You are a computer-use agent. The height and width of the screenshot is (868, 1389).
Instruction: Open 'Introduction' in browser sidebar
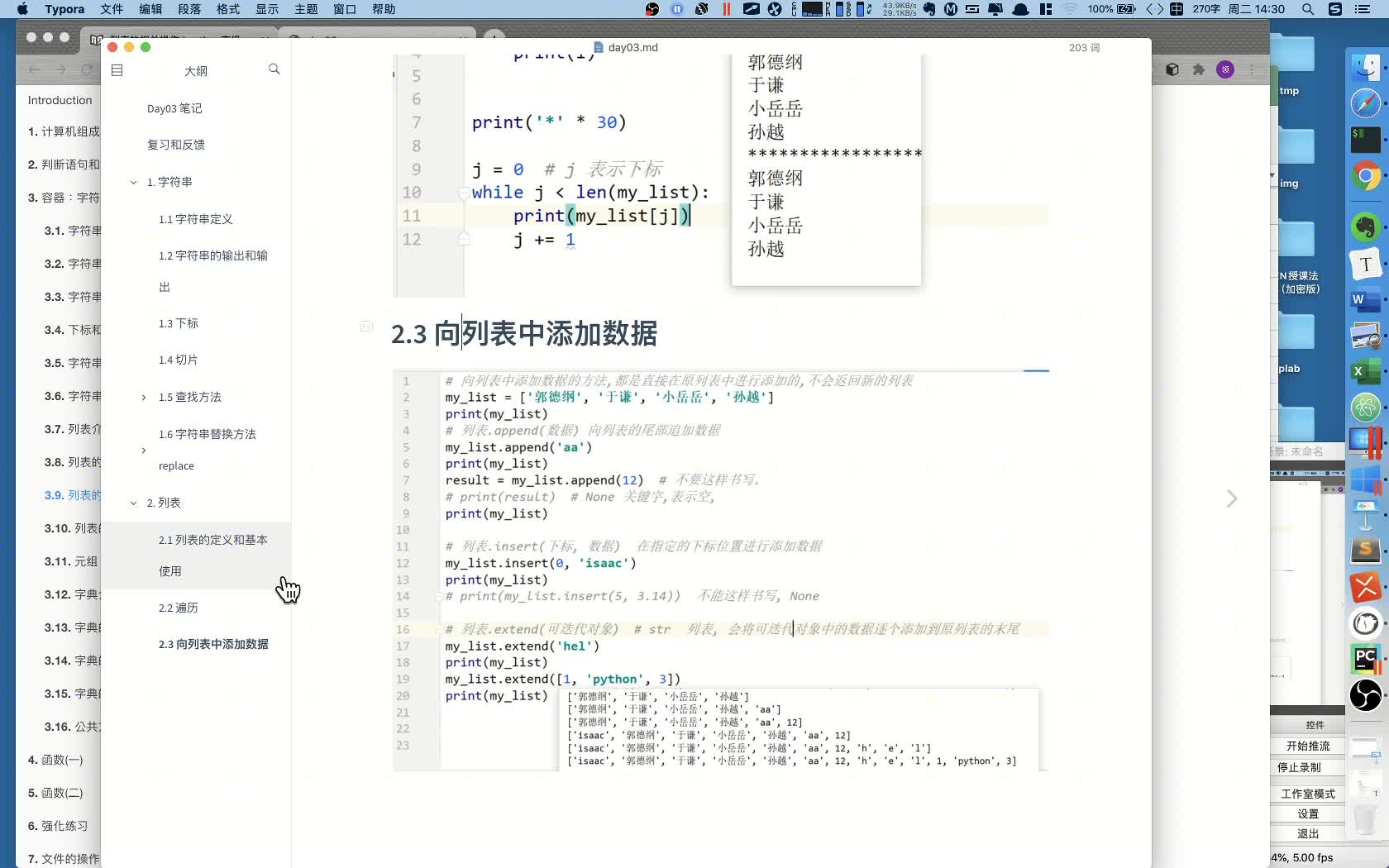click(x=60, y=100)
